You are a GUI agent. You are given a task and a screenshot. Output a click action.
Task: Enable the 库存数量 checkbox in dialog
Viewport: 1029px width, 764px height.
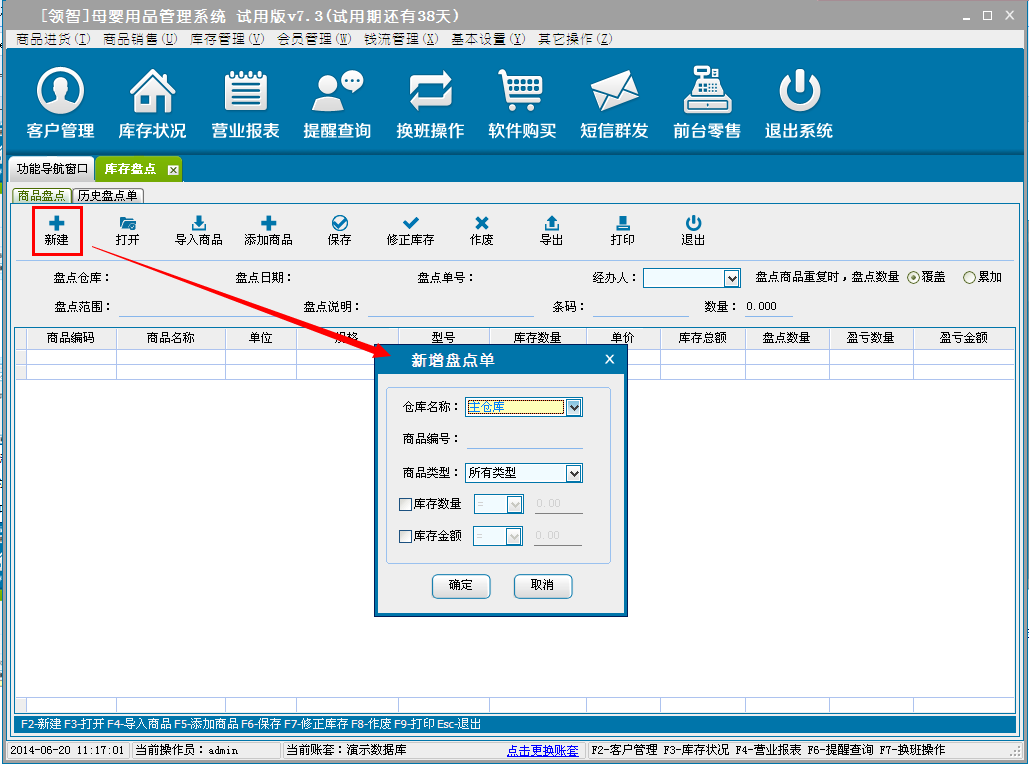[x=406, y=505]
